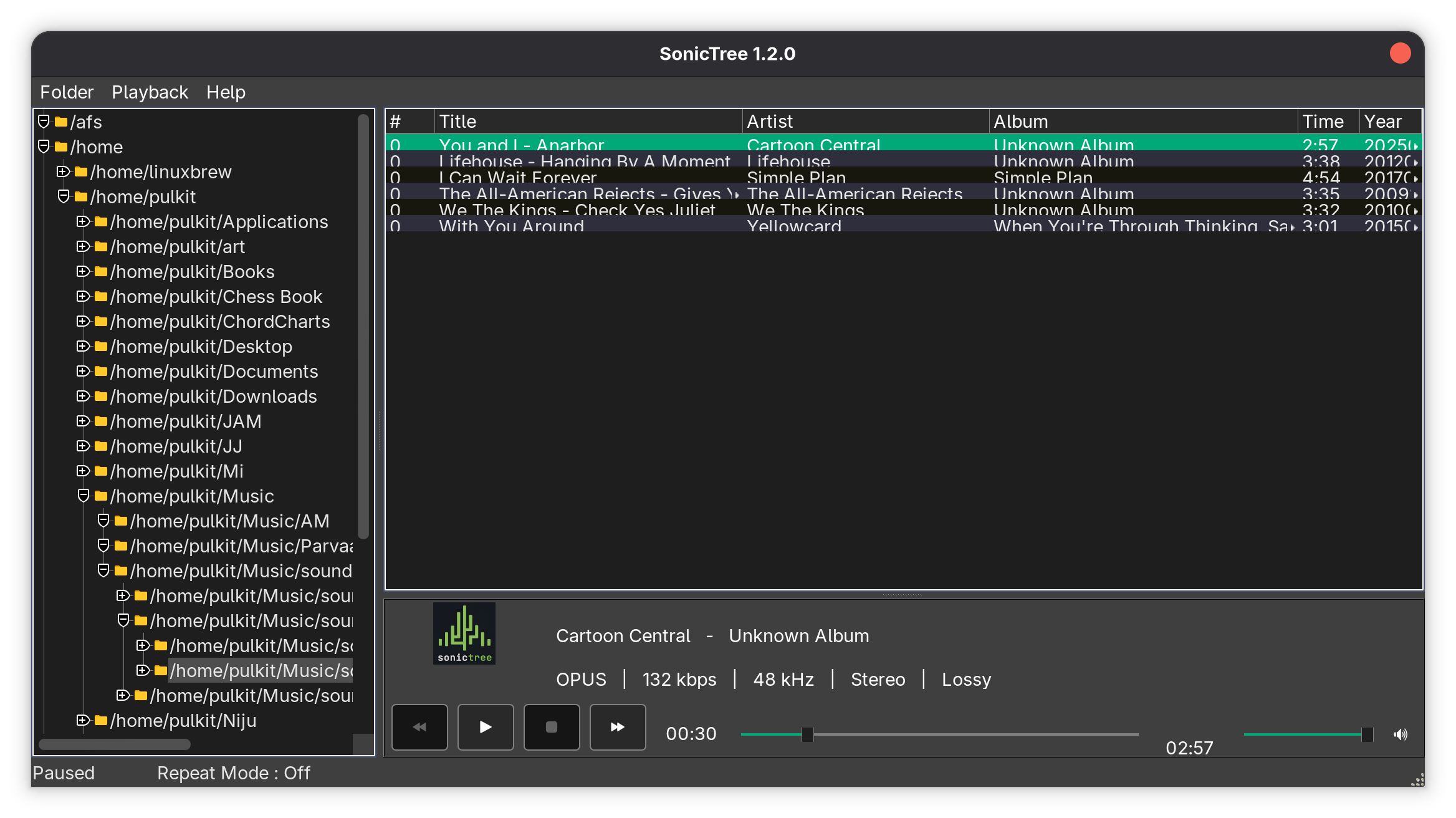1456x818 pixels.
Task: Select the /home/pulkit/Music/sound folder
Action: pyautogui.click(x=241, y=570)
